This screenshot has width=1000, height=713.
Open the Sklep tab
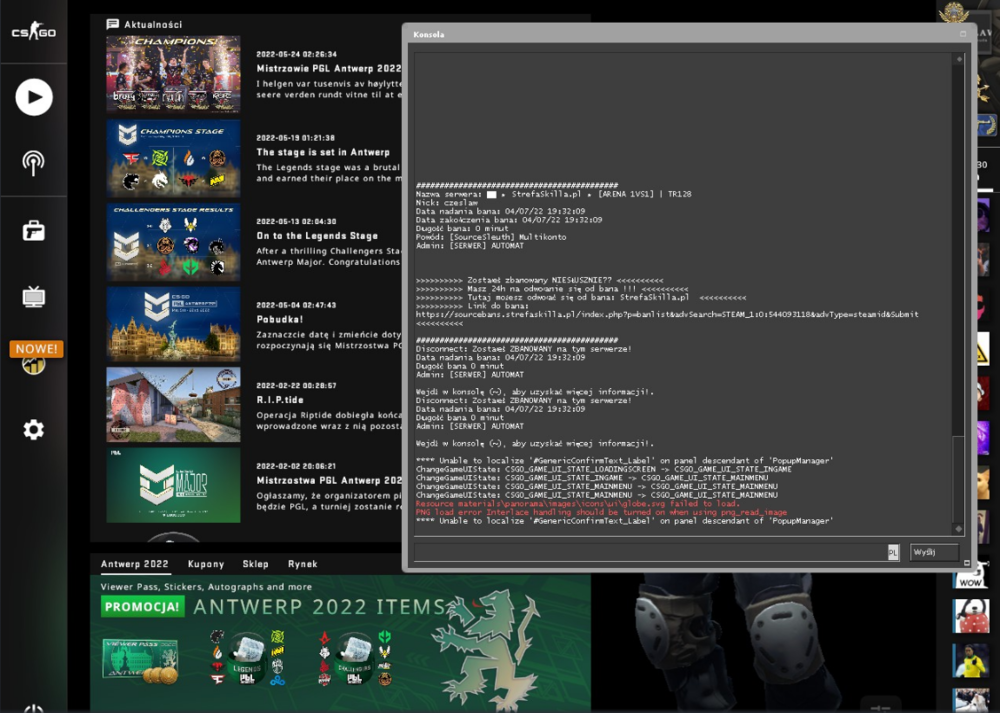255,564
